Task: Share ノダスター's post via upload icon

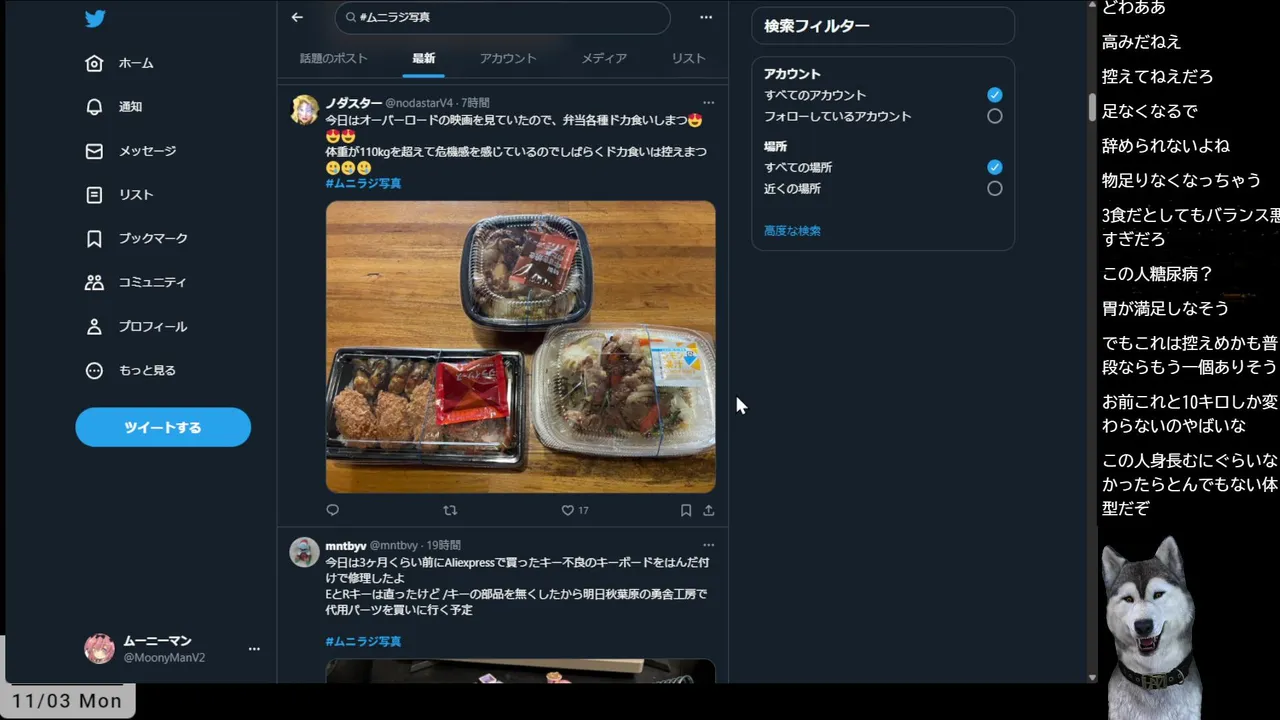Action: pos(709,510)
